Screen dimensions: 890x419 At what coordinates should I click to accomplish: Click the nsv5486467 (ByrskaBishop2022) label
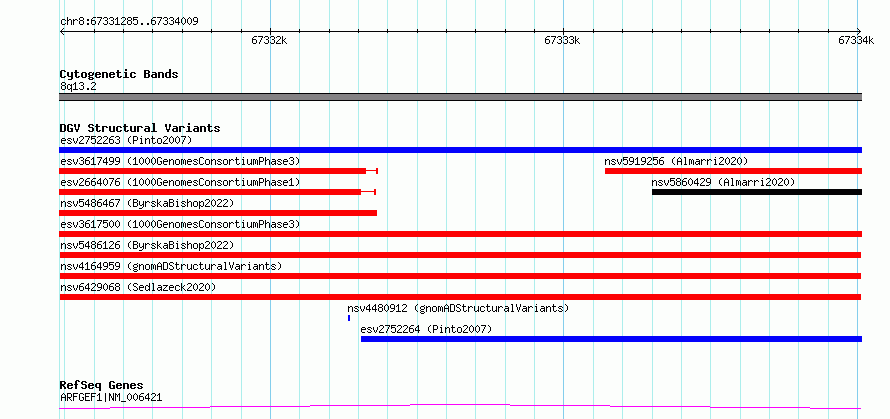(x=147, y=203)
